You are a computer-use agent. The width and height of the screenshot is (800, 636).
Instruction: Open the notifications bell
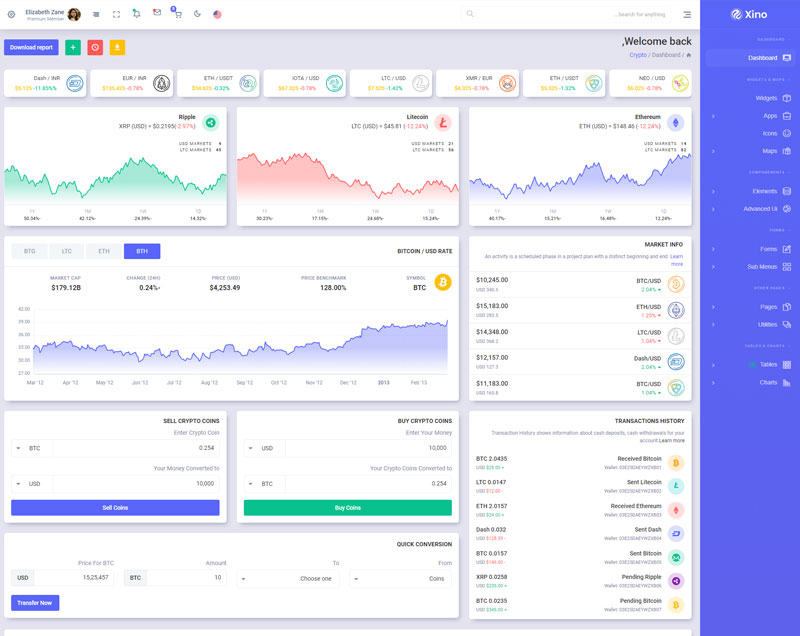tap(136, 14)
